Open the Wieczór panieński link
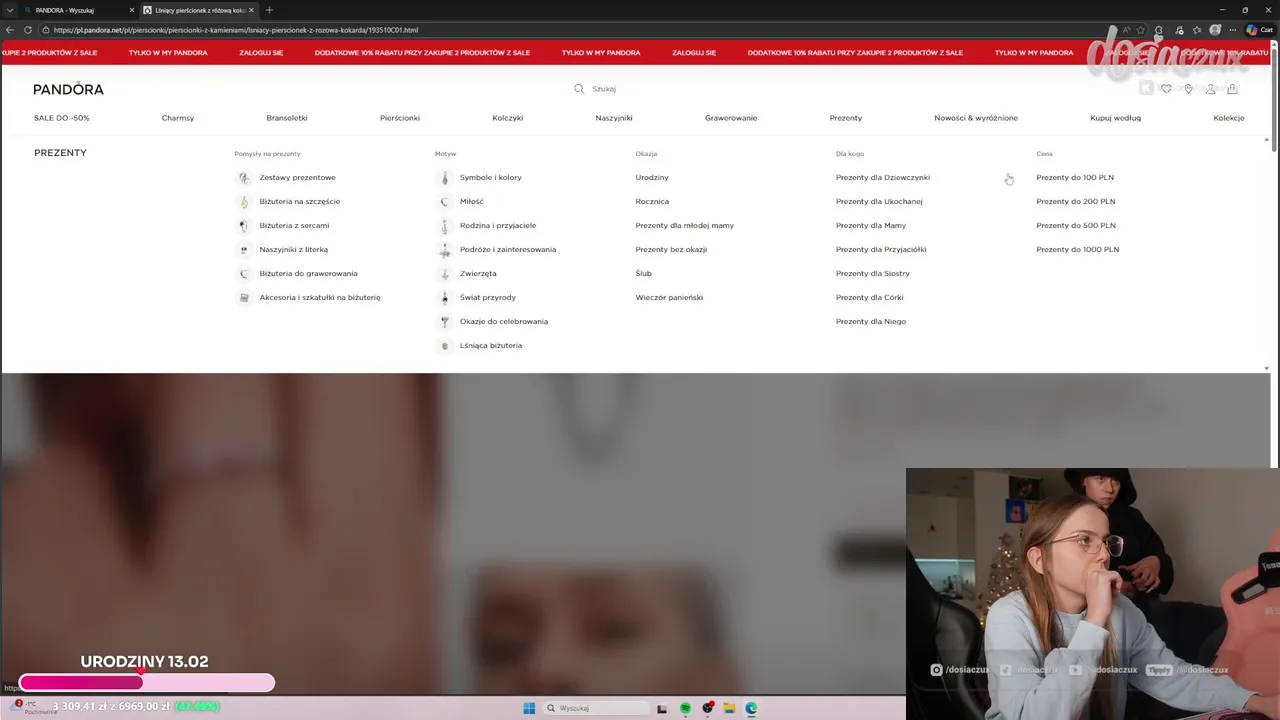The image size is (1280, 720). [x=669, y=297]
